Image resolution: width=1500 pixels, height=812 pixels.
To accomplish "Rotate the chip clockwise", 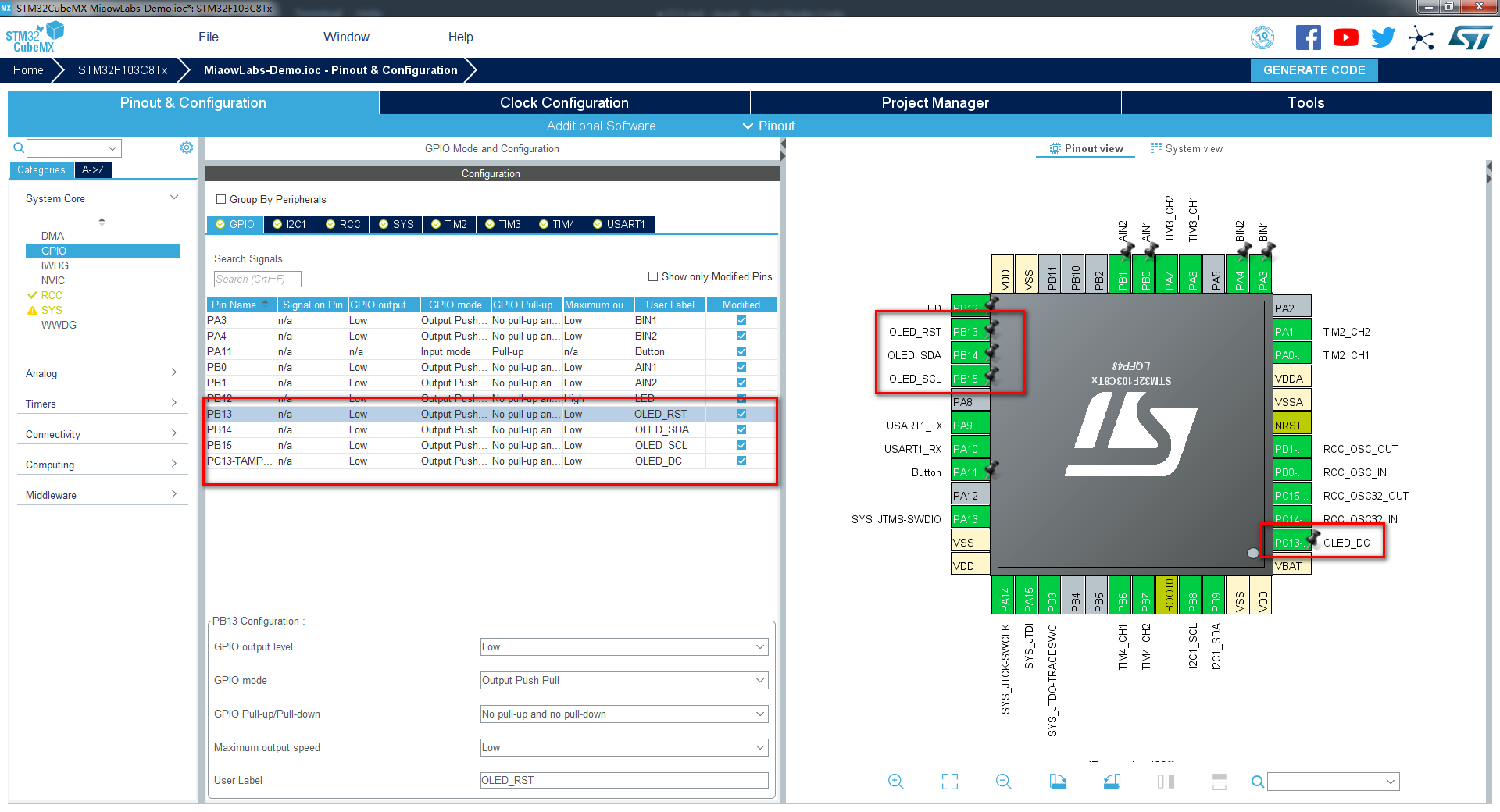I will tap(1058, 782).
